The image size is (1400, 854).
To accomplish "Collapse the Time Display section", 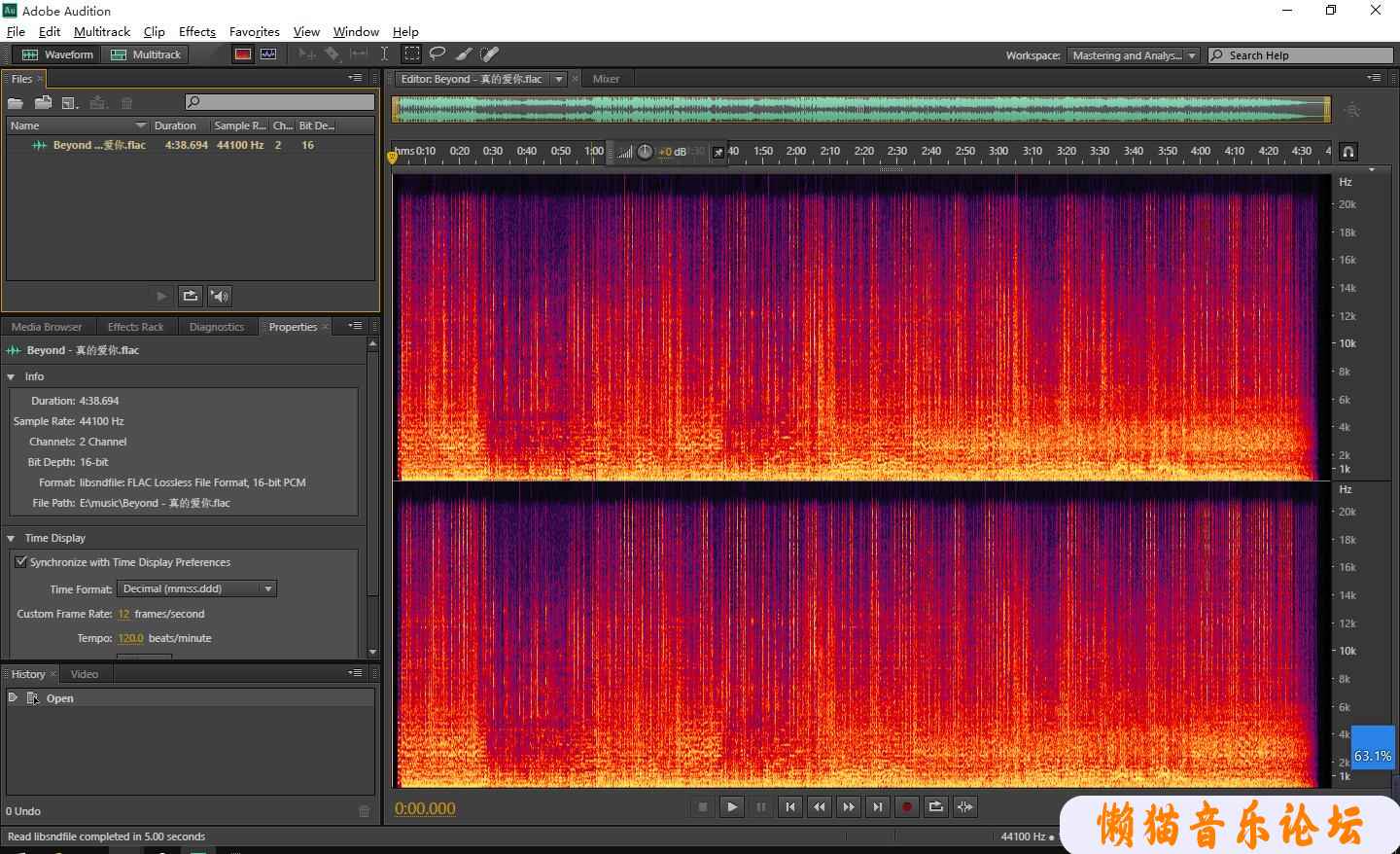I will 11,538.
